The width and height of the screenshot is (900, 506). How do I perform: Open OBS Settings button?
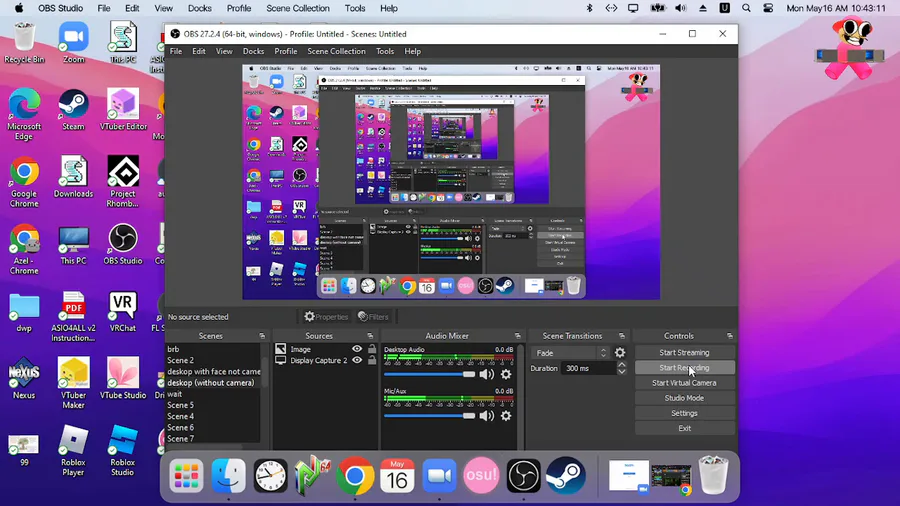pyautogui.click(x=684, y=413)
